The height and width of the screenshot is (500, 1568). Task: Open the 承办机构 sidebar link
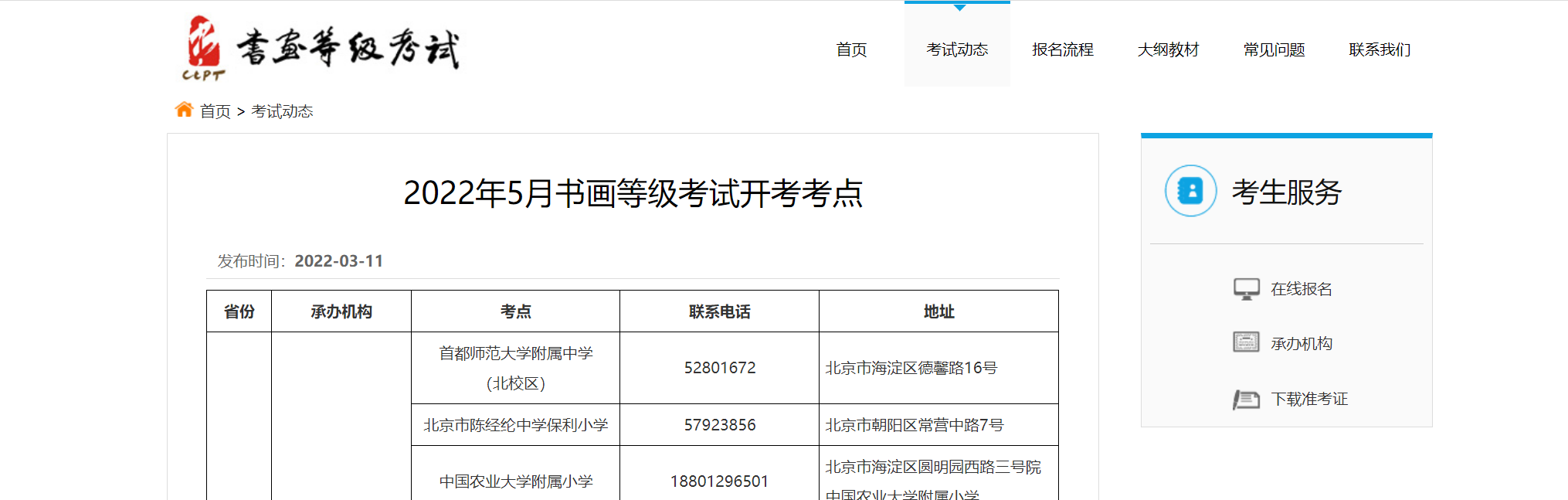[x=1302, y=344]
